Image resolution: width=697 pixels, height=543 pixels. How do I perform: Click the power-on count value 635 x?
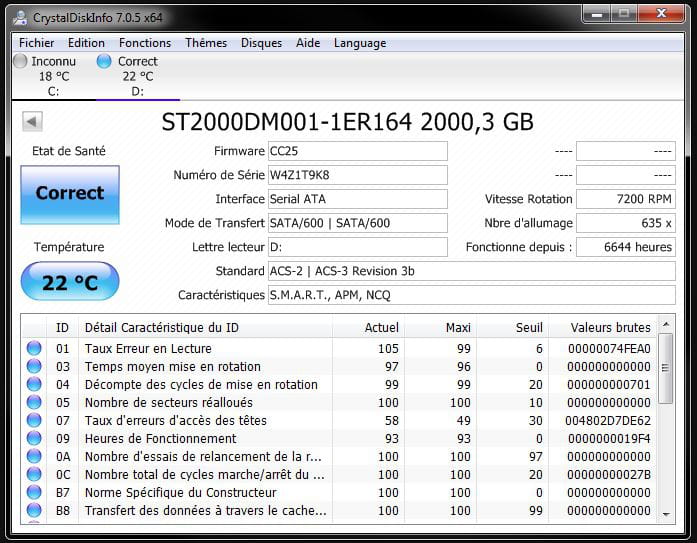[x=626, y=223]
